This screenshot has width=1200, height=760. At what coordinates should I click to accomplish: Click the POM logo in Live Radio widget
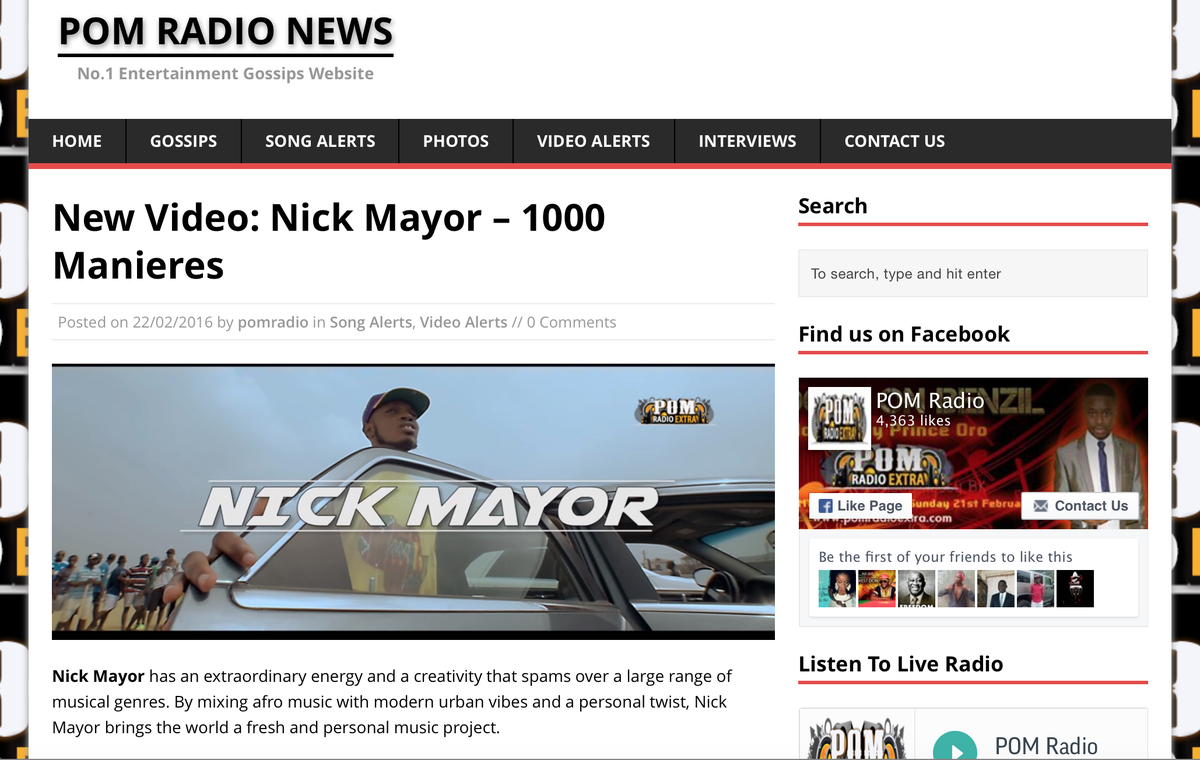pyautogui.click(x=857, y=736)
